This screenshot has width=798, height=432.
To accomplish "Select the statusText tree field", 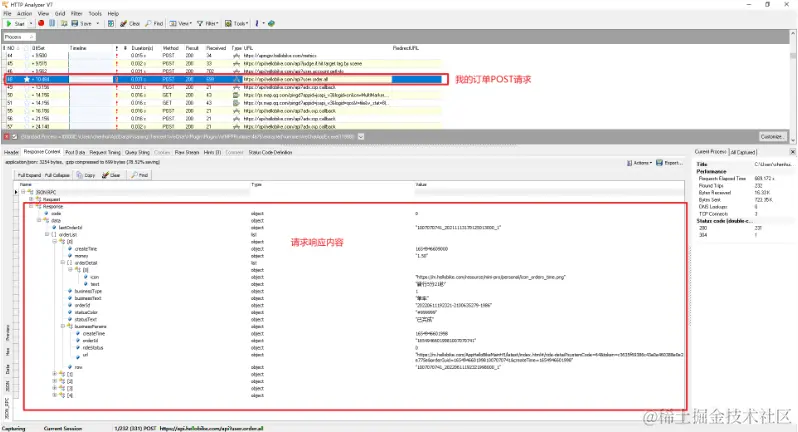I will pyautogui.click(x=86, y=320).
